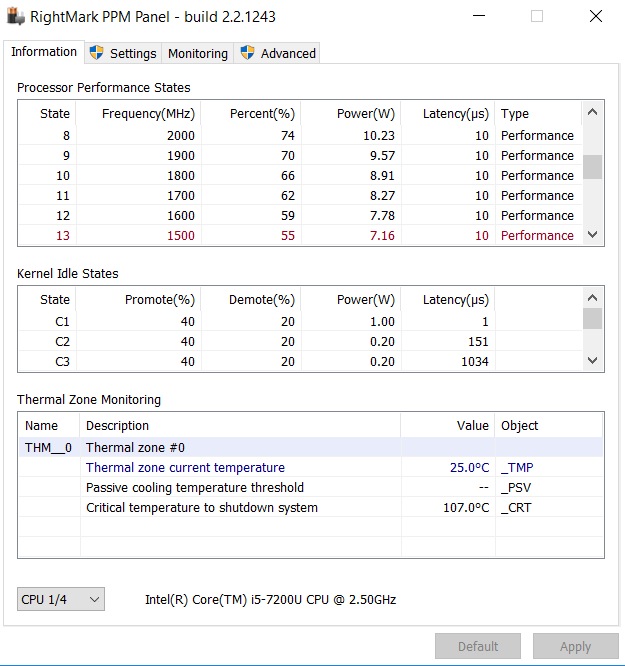Click the Frequency(MHz) column header
625x666 pixels.
pyautogui.click(x=139, y=114)
